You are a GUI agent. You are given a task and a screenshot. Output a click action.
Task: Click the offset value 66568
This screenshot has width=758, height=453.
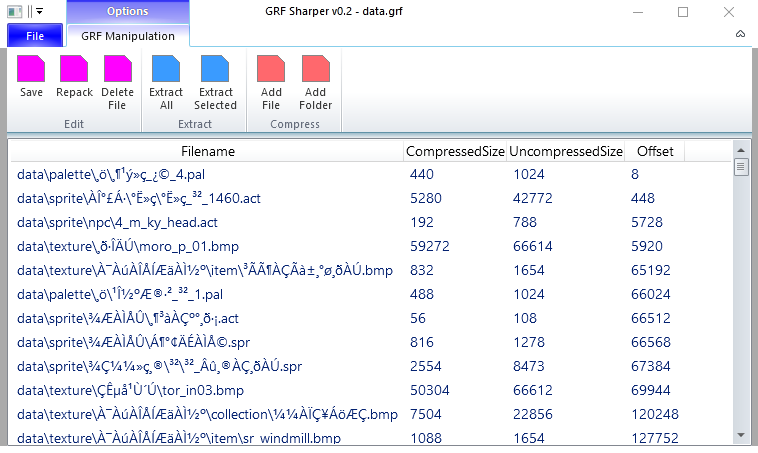tap(651, 342)
